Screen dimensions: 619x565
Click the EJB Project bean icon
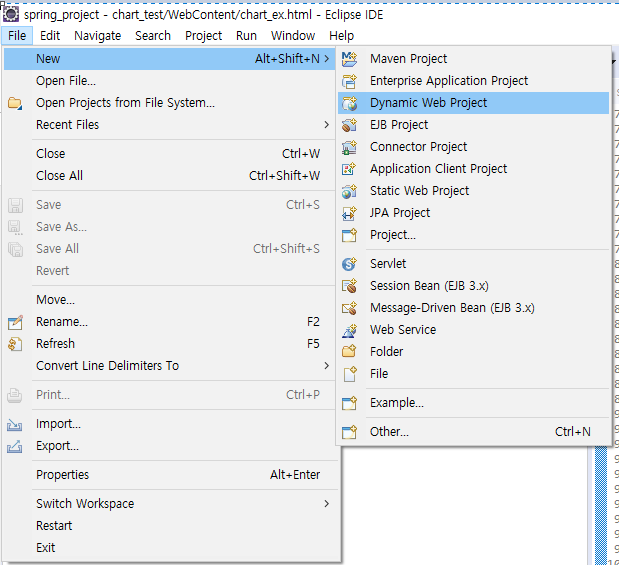349,125
